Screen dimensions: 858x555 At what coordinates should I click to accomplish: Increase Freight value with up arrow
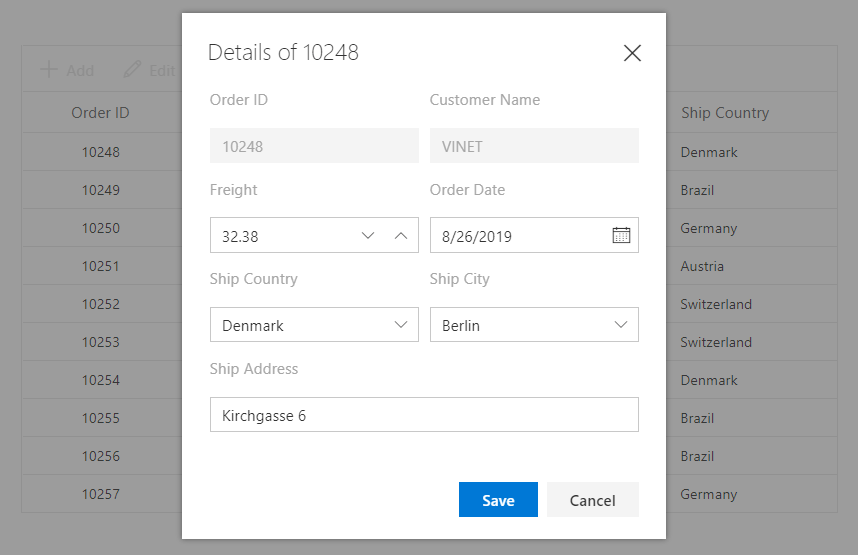click(x=401, y=235)
